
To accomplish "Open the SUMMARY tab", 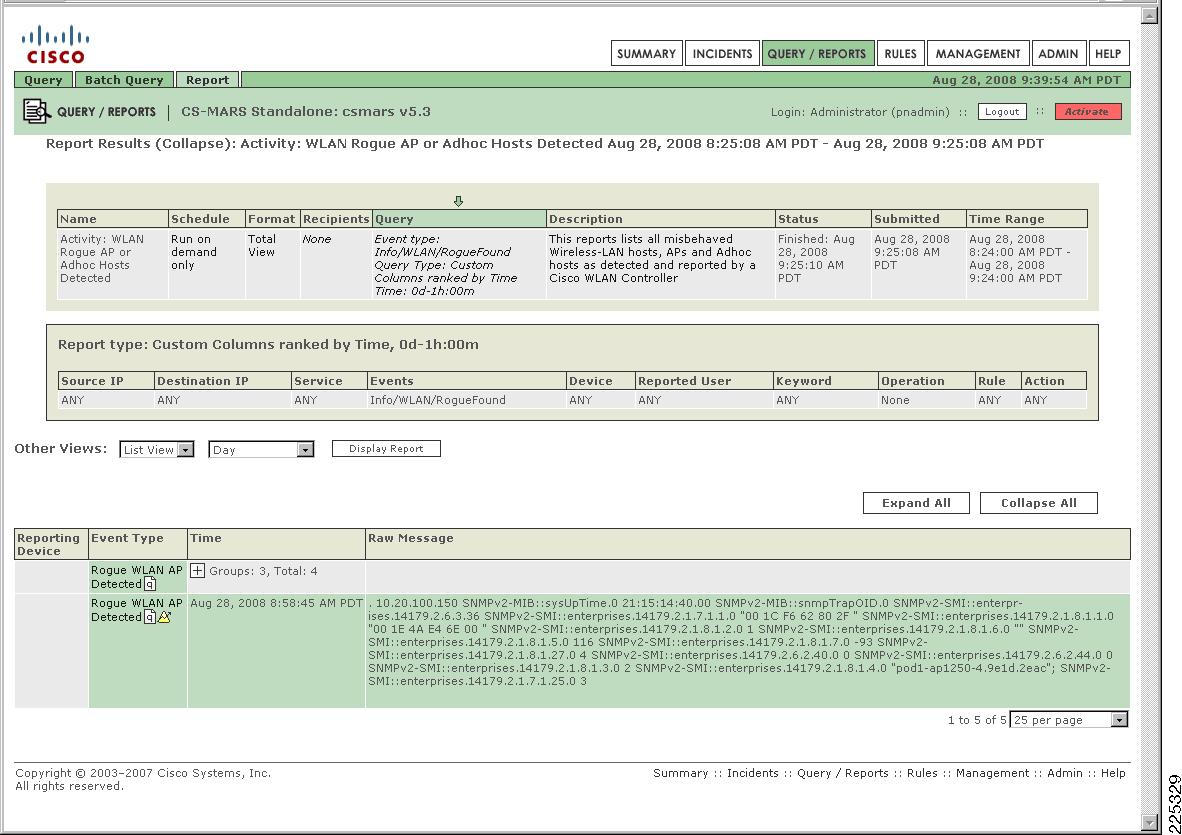I will pos(646,54).
